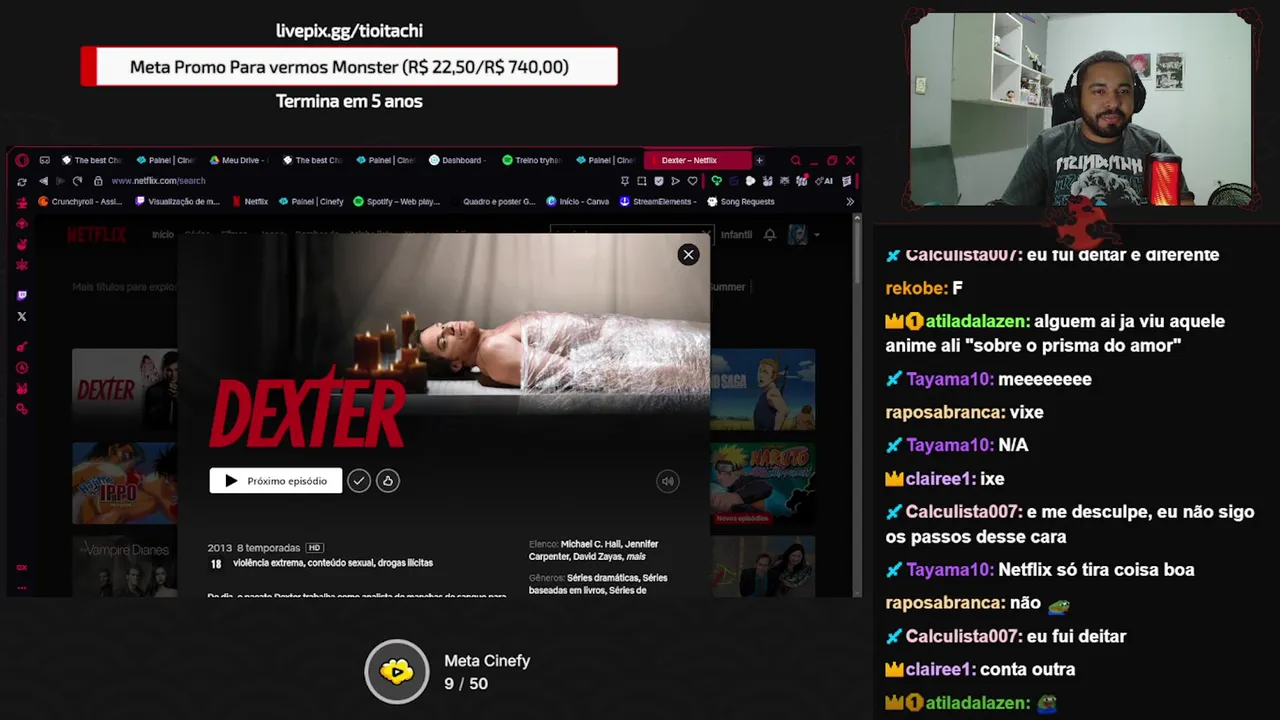Open the Twitch sidebar icon

click(22, 295)
